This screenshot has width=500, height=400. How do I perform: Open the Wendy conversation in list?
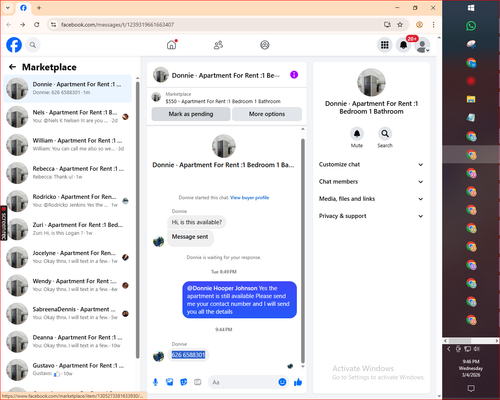(68, 285)
